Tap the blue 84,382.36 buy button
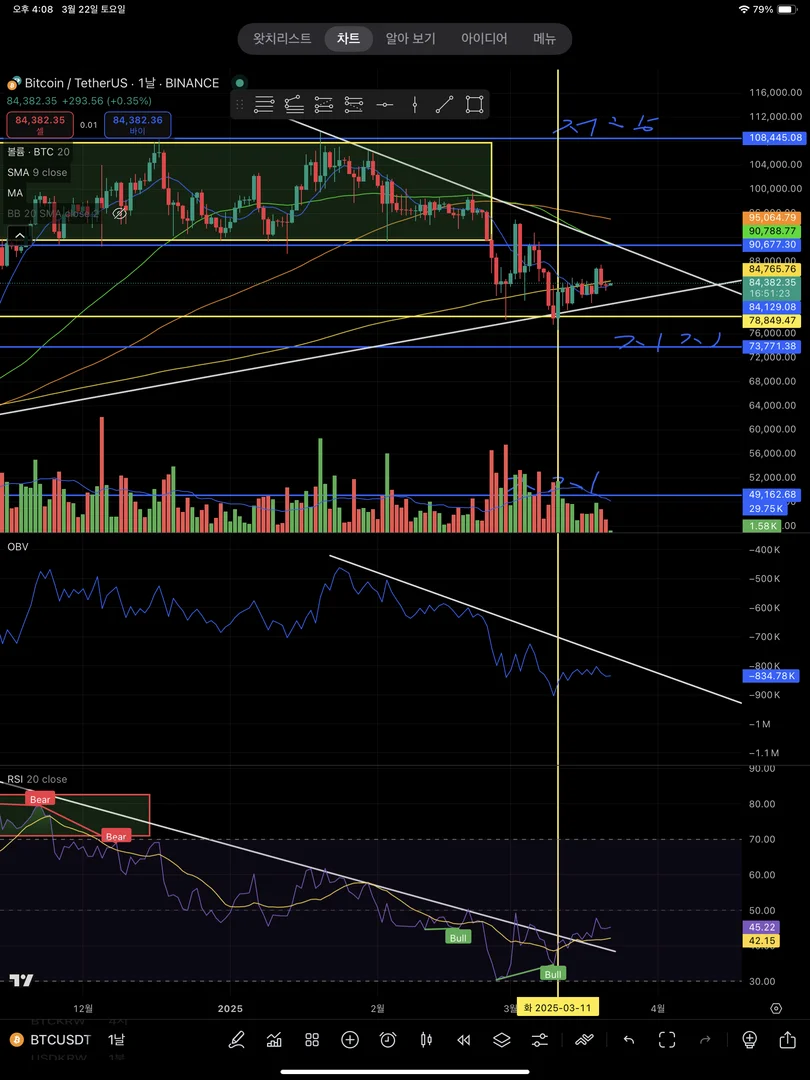 [x=138, y=125]
